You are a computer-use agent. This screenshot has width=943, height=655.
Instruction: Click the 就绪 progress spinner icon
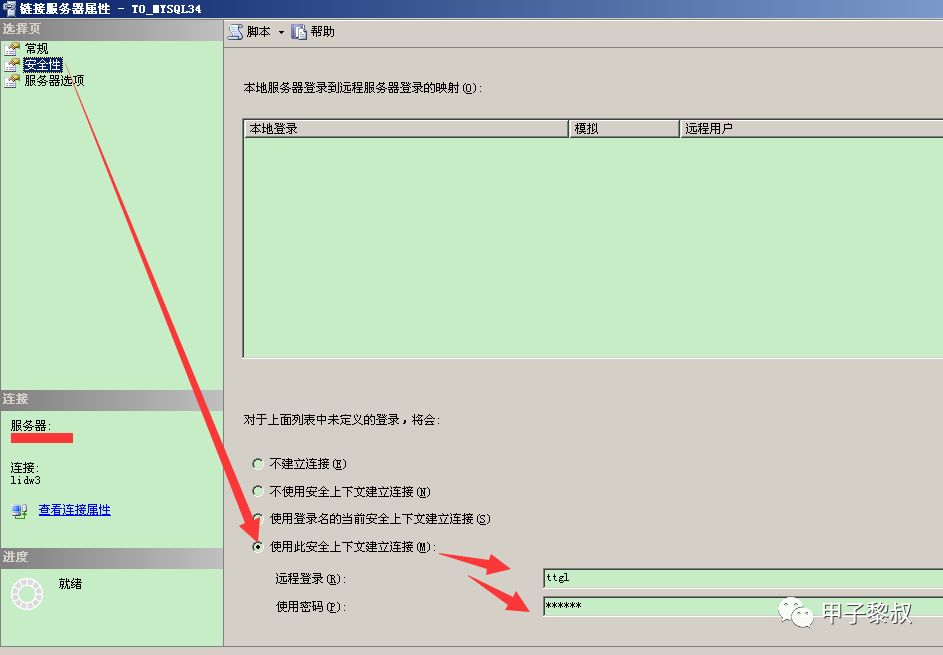(27, 594)
